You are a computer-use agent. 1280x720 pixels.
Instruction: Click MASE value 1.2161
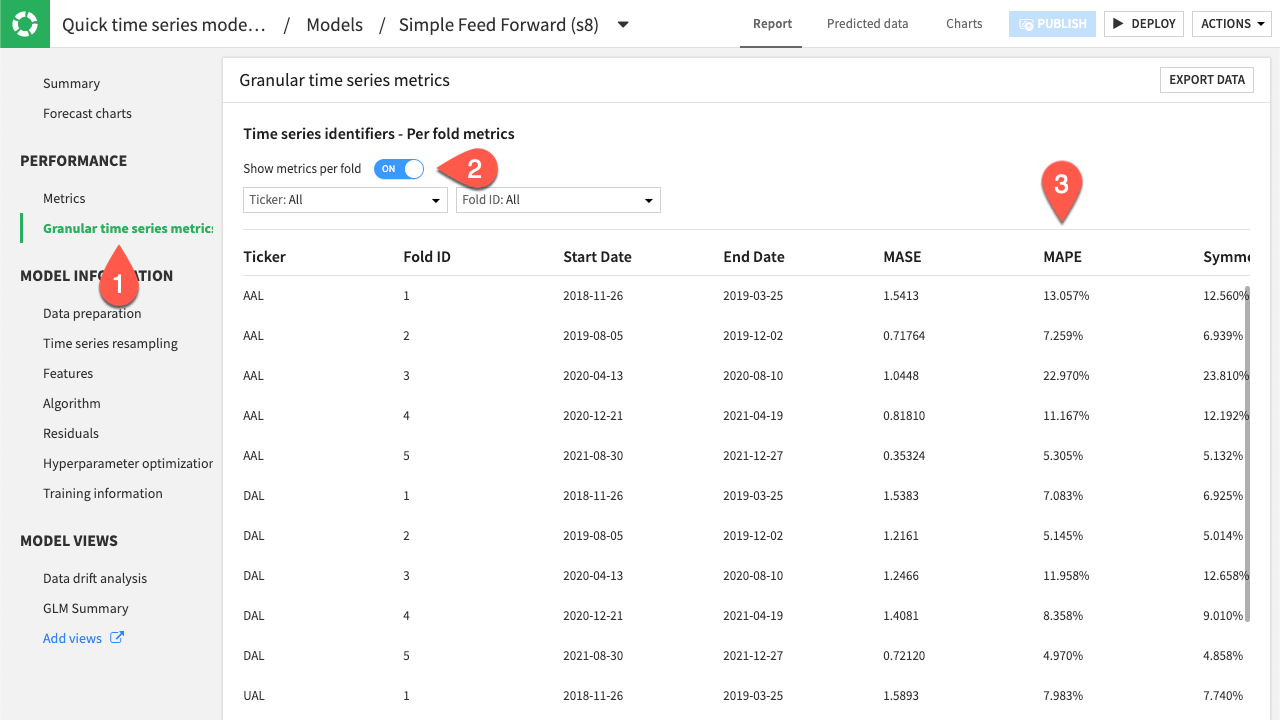click(901, 536)
